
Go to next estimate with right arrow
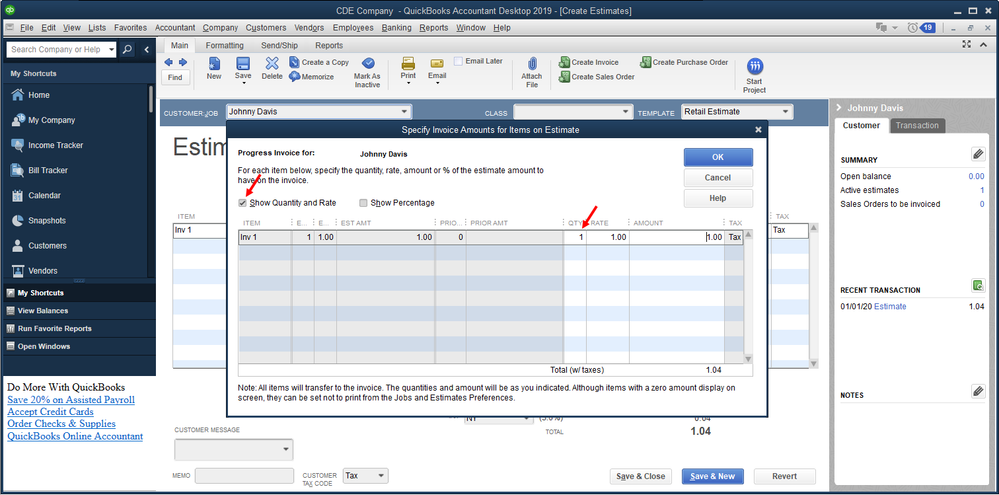(x=183, y=62)
